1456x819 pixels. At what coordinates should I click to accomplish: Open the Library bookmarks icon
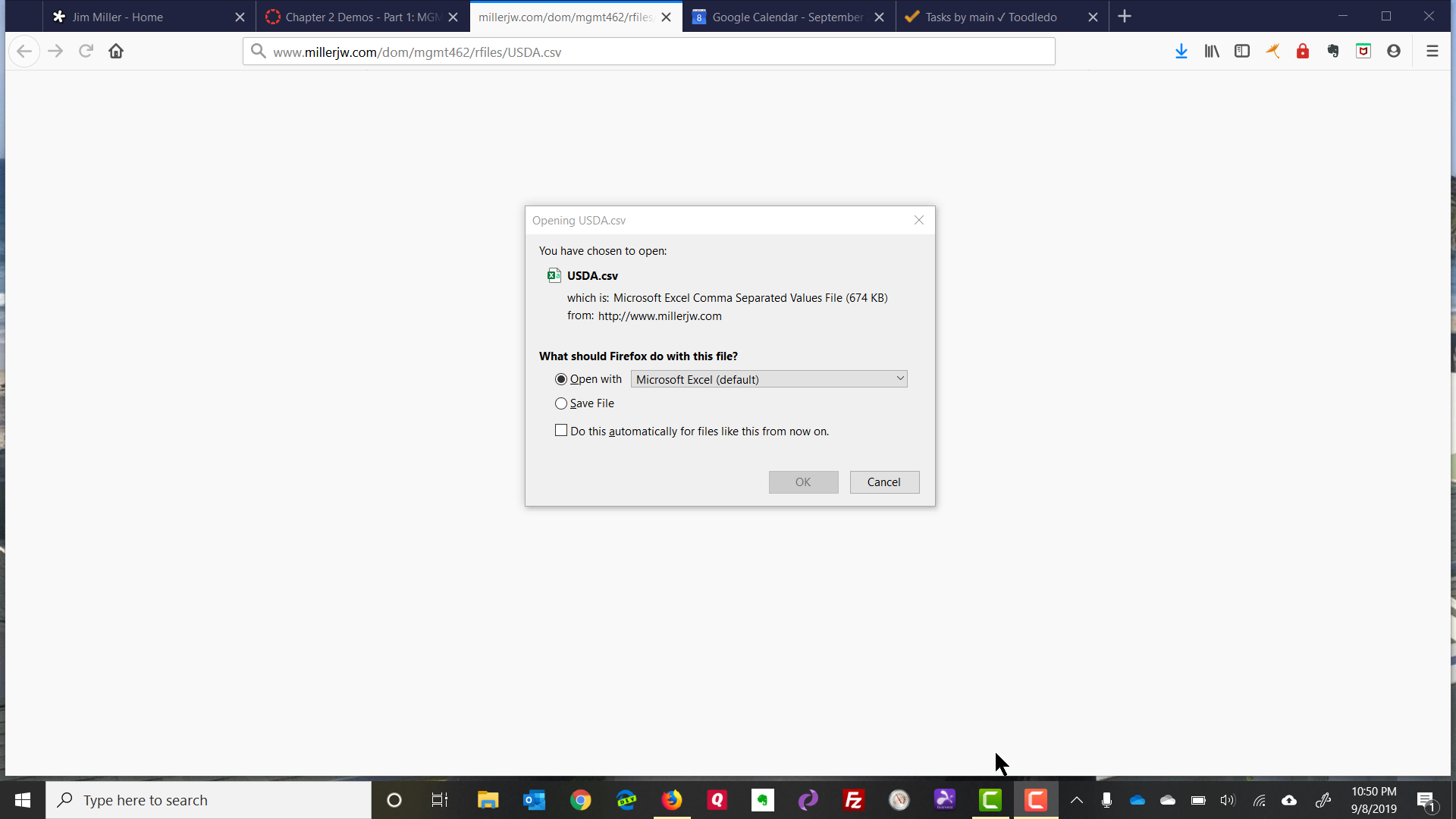1211,52
